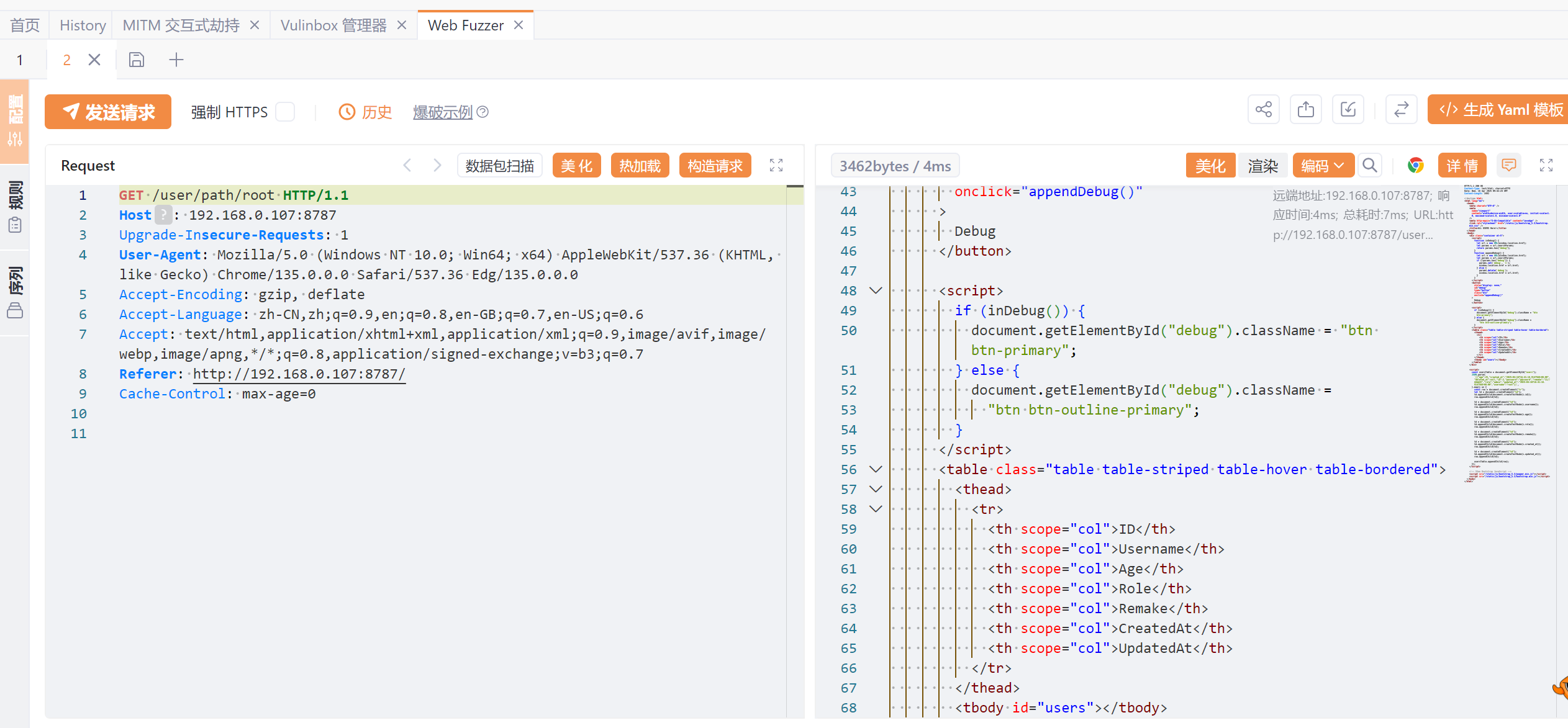Click the export upload icon
This screenshot has height=728, width=1568.
click(x=1305, y=110)
